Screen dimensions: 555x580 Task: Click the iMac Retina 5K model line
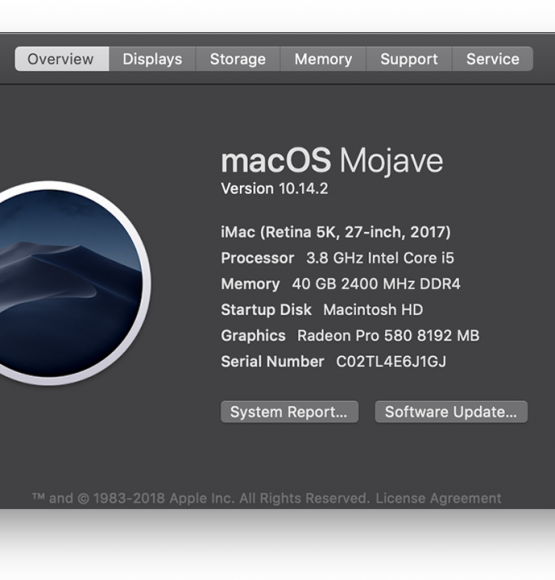pos(336,232)
